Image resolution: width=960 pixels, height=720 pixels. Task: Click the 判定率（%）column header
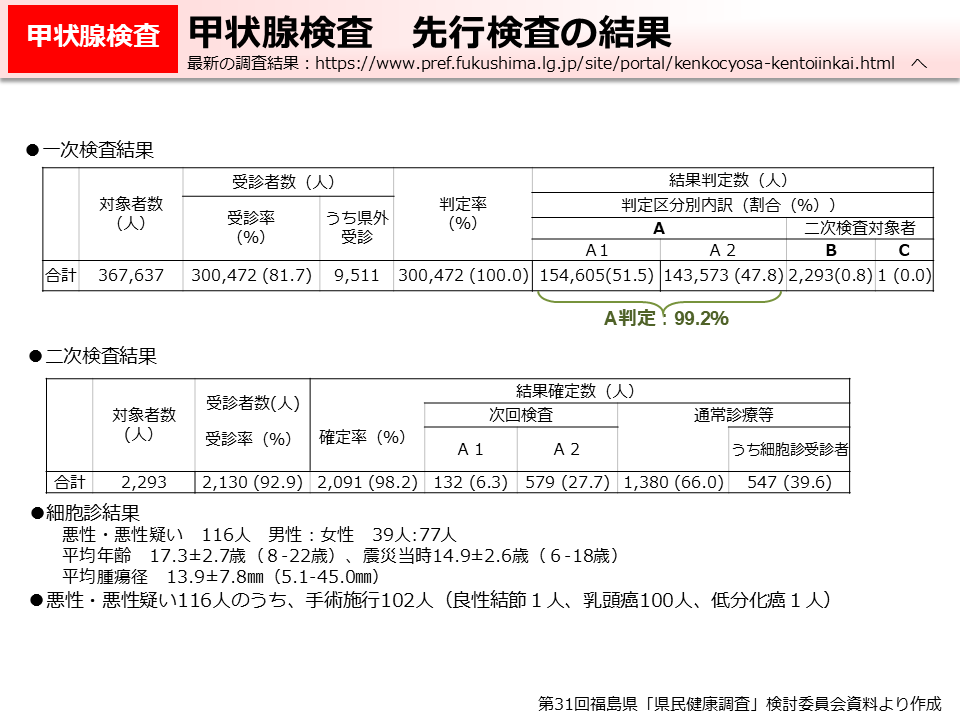[x=461, y=214]
